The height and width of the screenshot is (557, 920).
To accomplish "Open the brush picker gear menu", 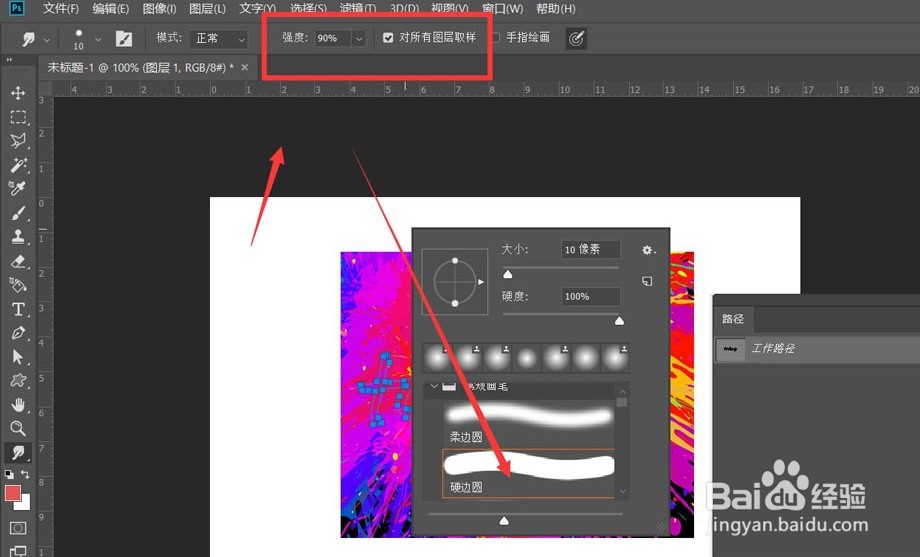I will click(647, 250).
